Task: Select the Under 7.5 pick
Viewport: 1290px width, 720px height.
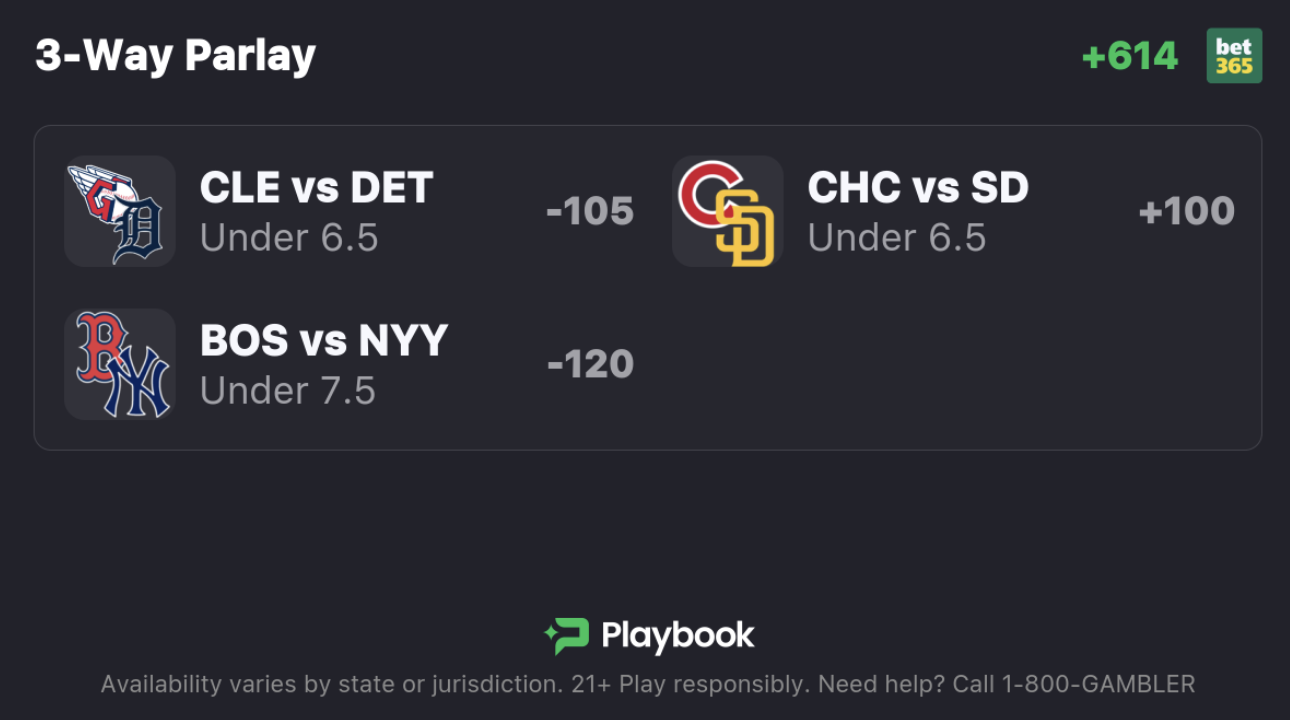Action: (x=288, y=391)
